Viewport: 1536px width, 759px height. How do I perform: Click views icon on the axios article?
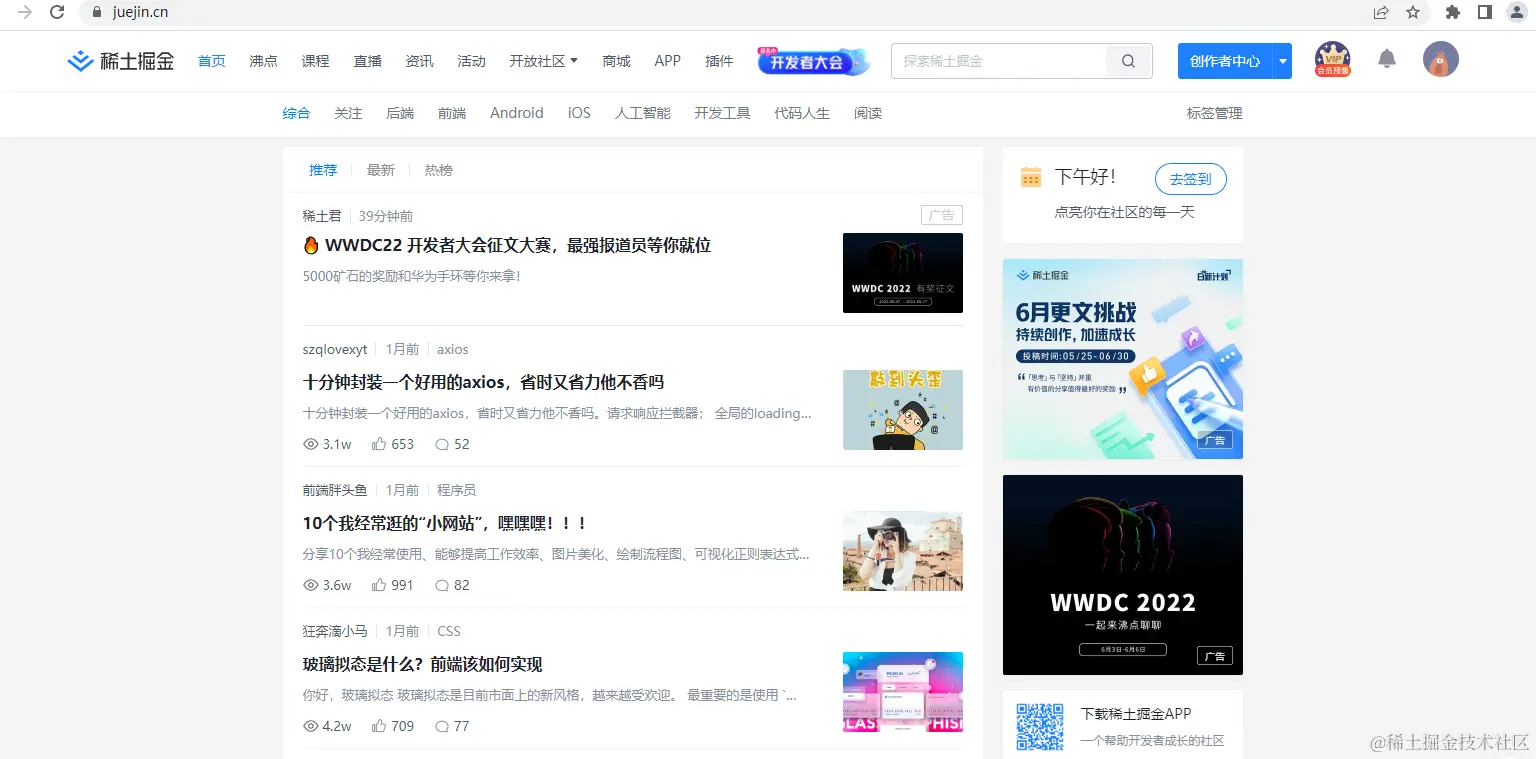[x=311, y=444]
